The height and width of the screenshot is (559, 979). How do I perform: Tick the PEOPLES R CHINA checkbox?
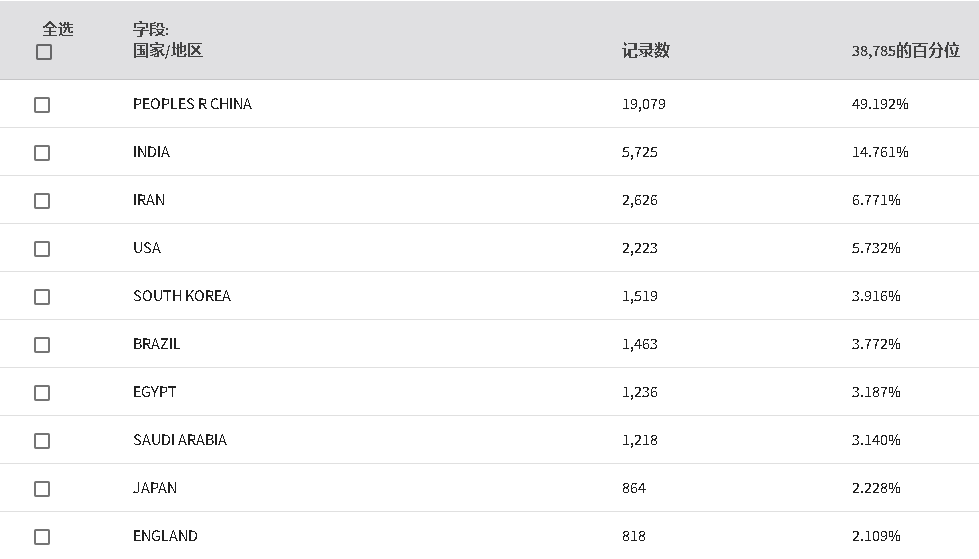pos(42,105)
